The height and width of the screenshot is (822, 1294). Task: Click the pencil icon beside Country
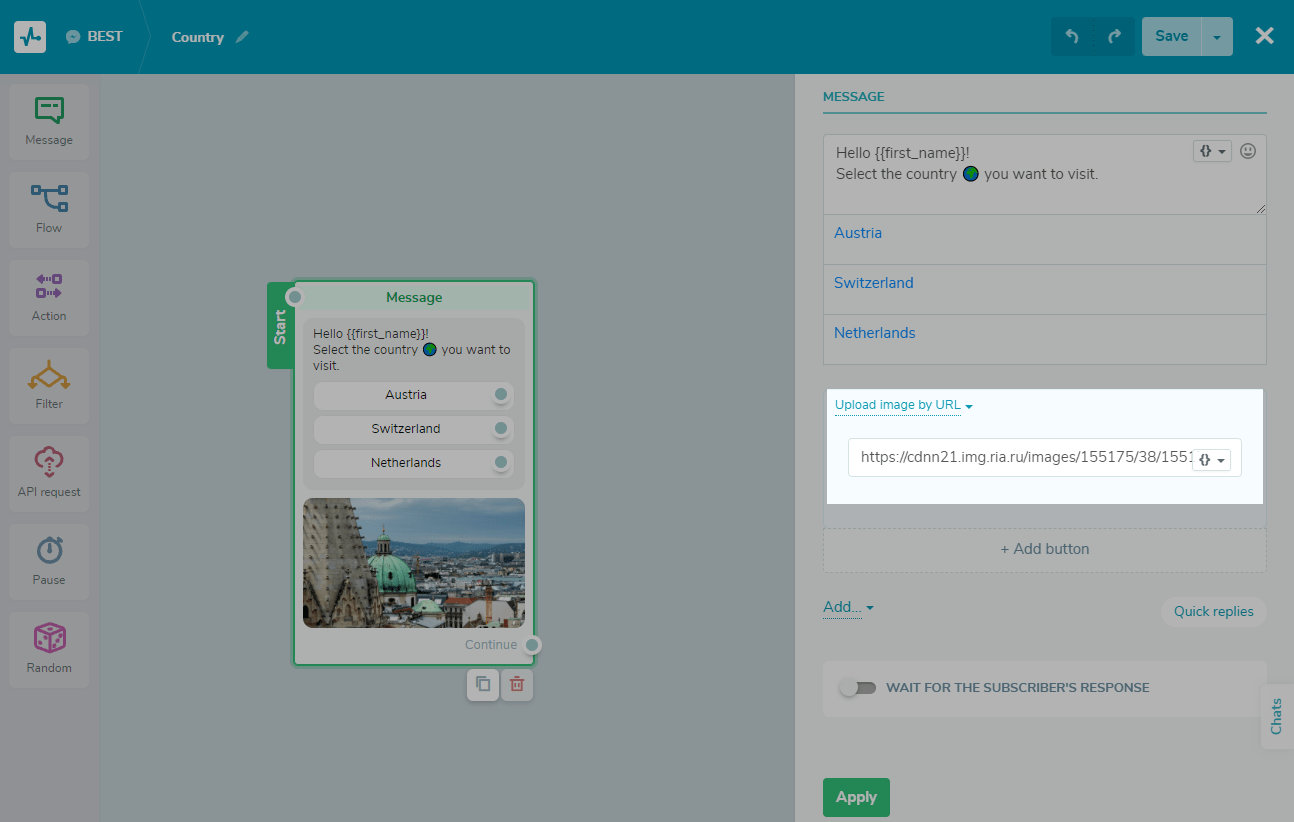coord(242,37)
